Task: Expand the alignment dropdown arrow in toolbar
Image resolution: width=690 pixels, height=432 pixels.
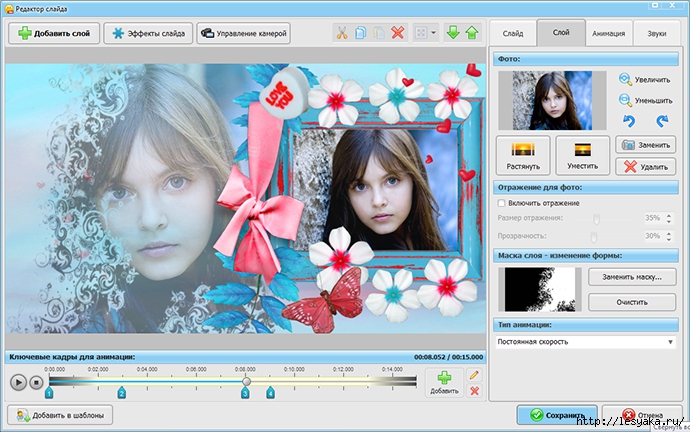Action: (433, 33)
